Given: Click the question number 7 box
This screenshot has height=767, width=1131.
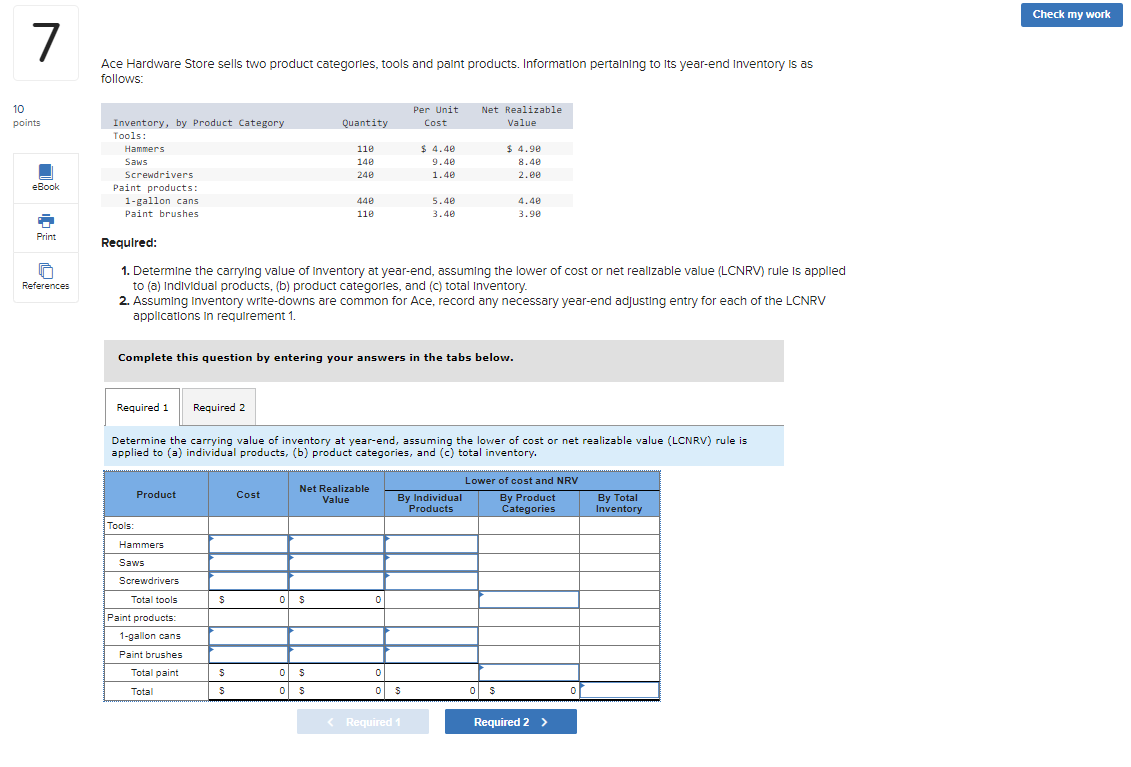Looking at the screenshot, I should [x=45, y=43].
